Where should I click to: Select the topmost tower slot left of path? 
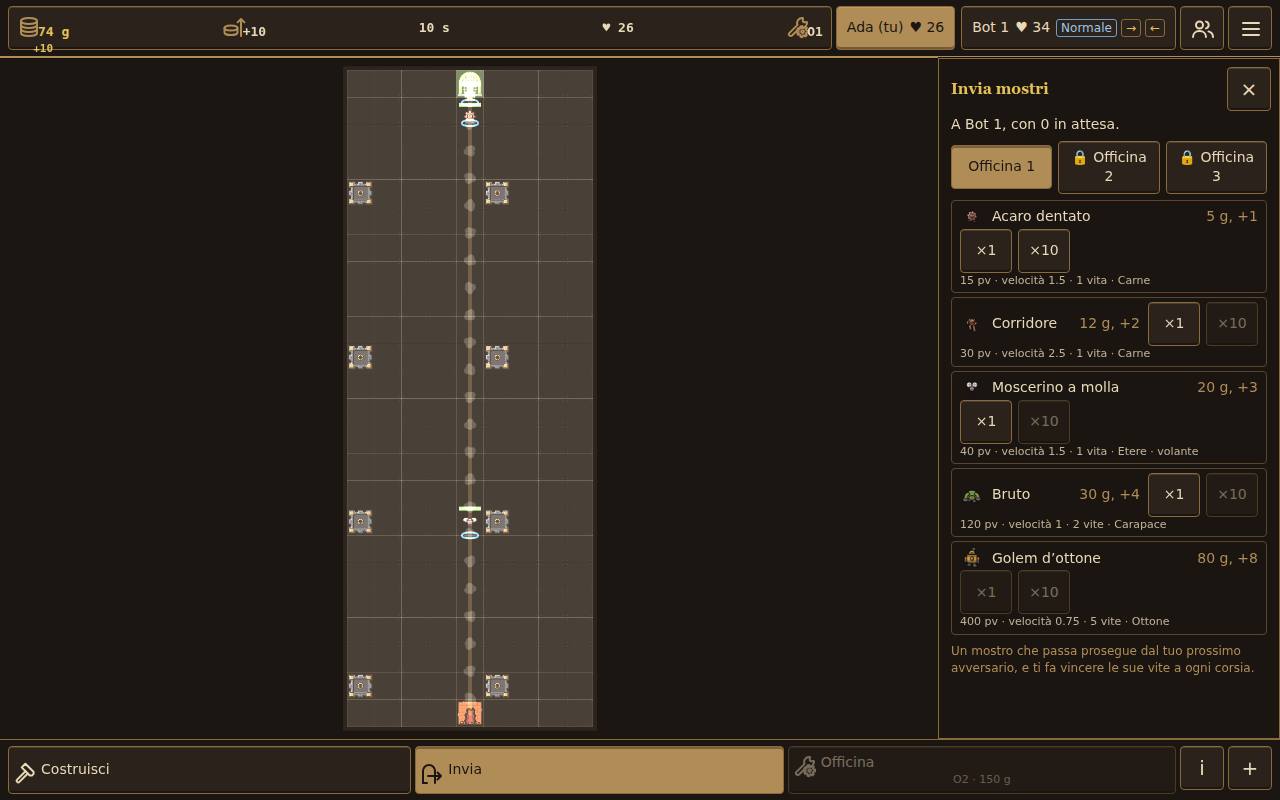pyautogui.click(x=360, y=192)
